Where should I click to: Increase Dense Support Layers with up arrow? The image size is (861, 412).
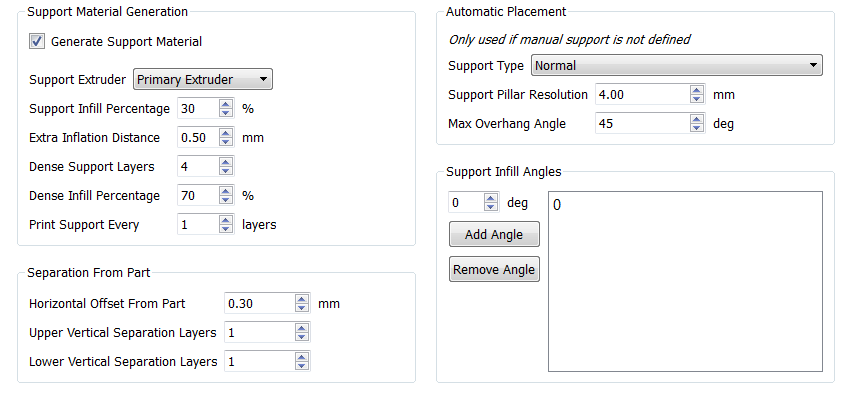coord(226,162)
